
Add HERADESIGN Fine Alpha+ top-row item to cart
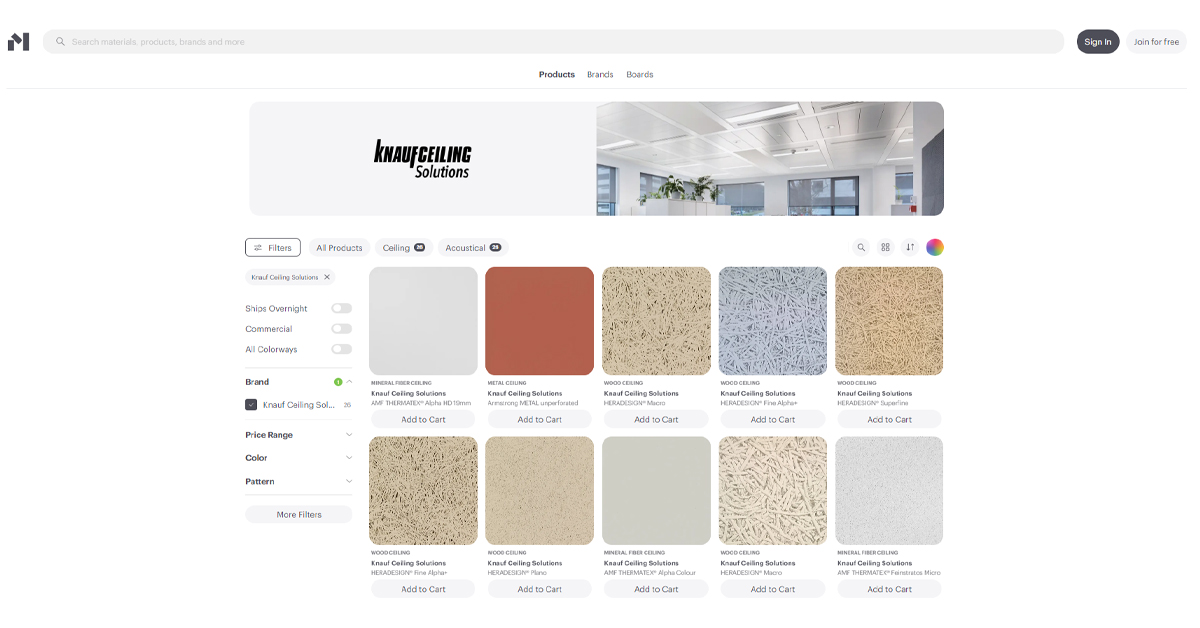[x=773, y=420]
